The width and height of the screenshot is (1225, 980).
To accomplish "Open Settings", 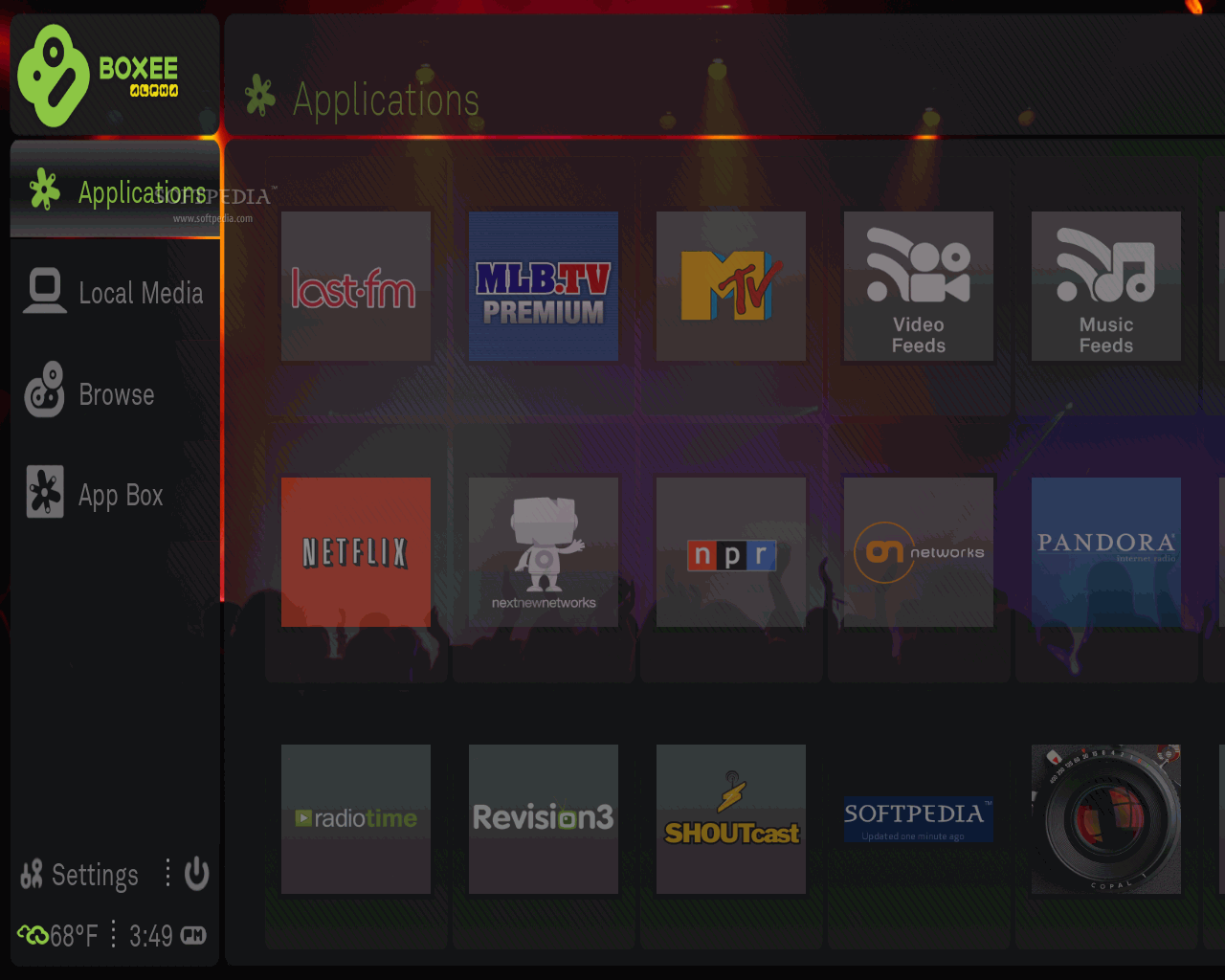I will (x=80, y=875).
